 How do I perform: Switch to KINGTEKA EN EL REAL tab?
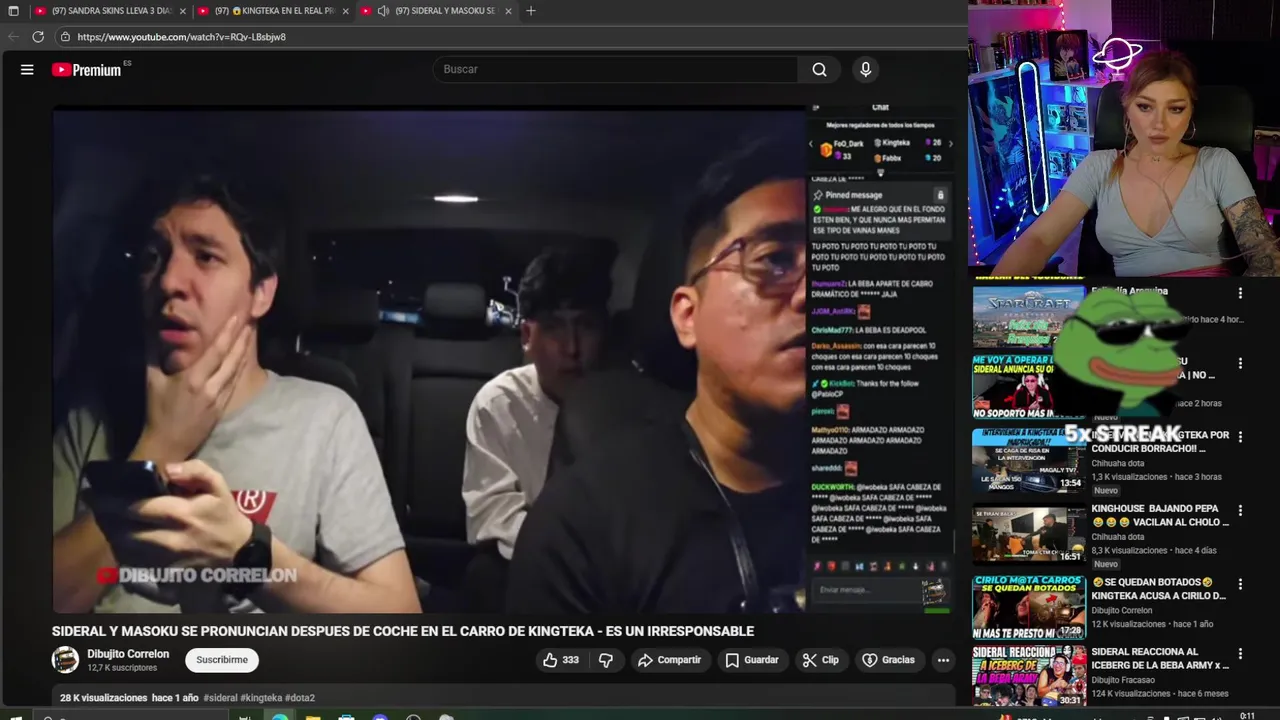(x=272, y=11)
